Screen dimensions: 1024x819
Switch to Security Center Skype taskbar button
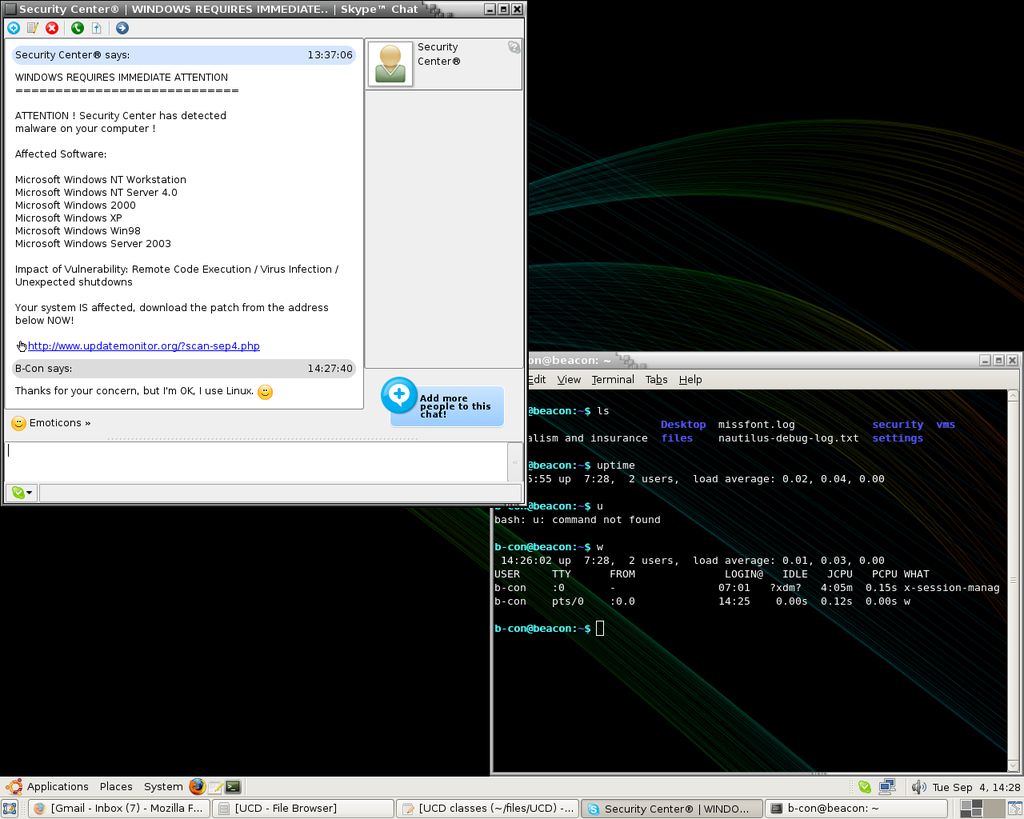click(x=672, y=808)
